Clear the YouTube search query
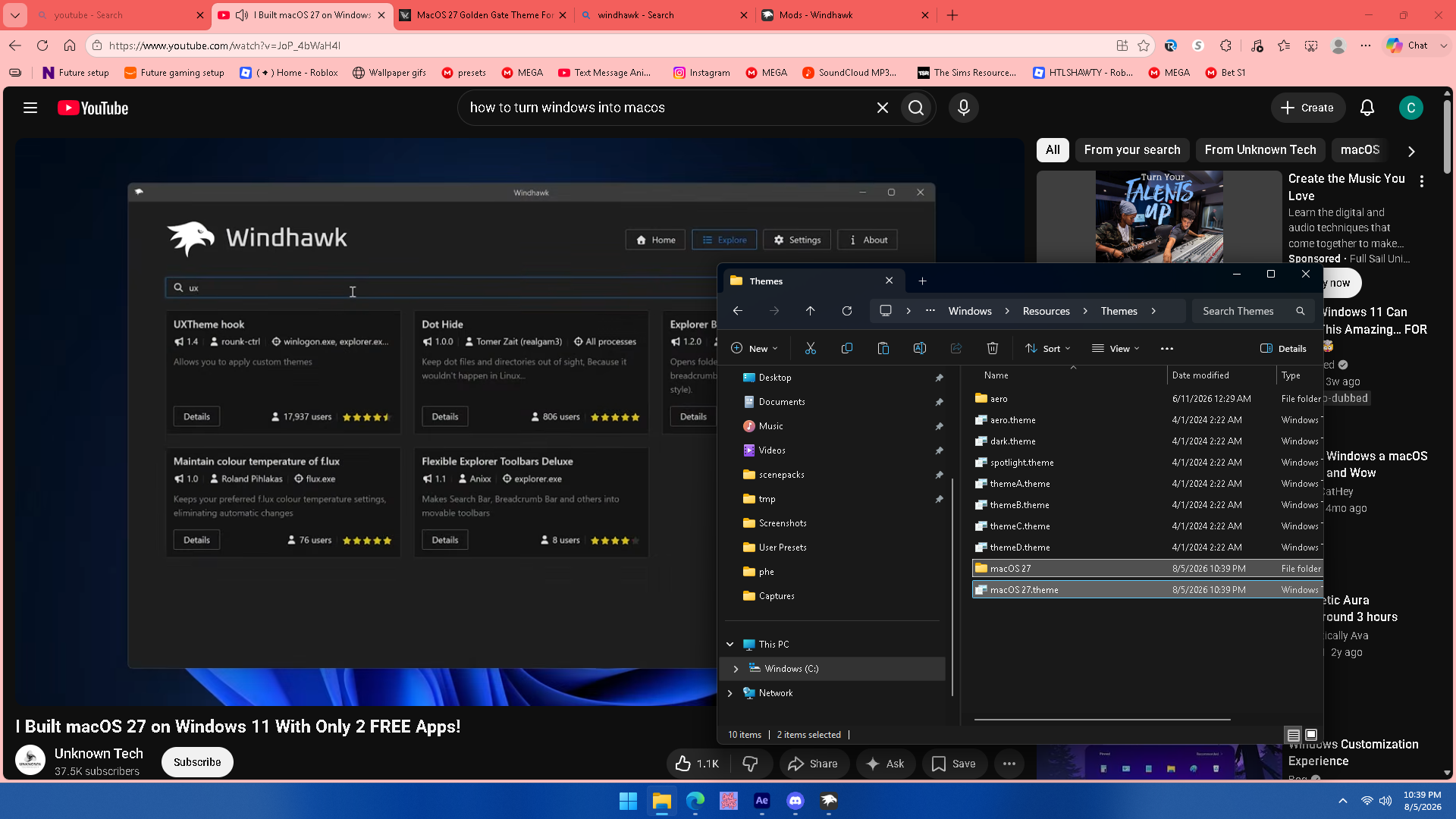This screenshot has width=1456, height=819. point(883,108)
